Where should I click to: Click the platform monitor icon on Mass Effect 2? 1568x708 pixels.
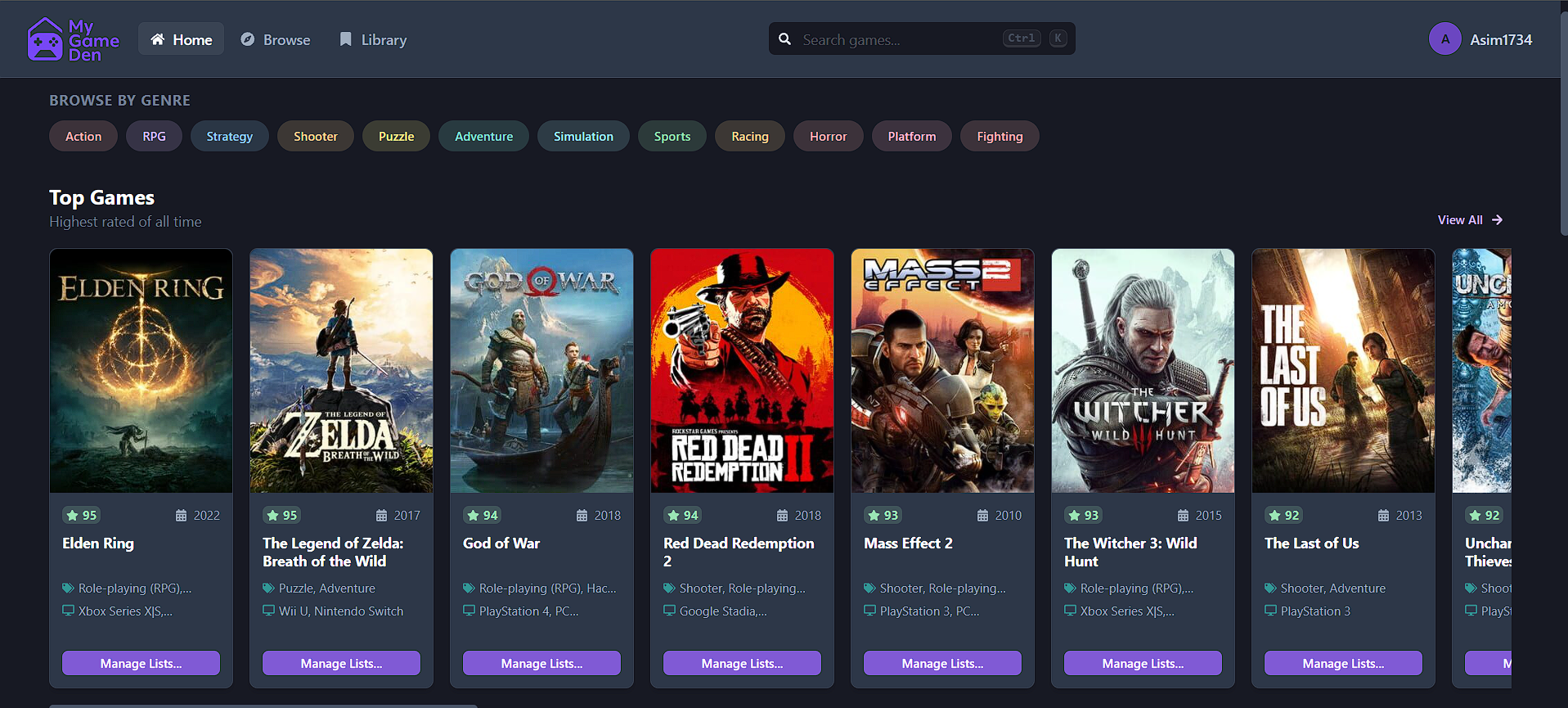869,611
